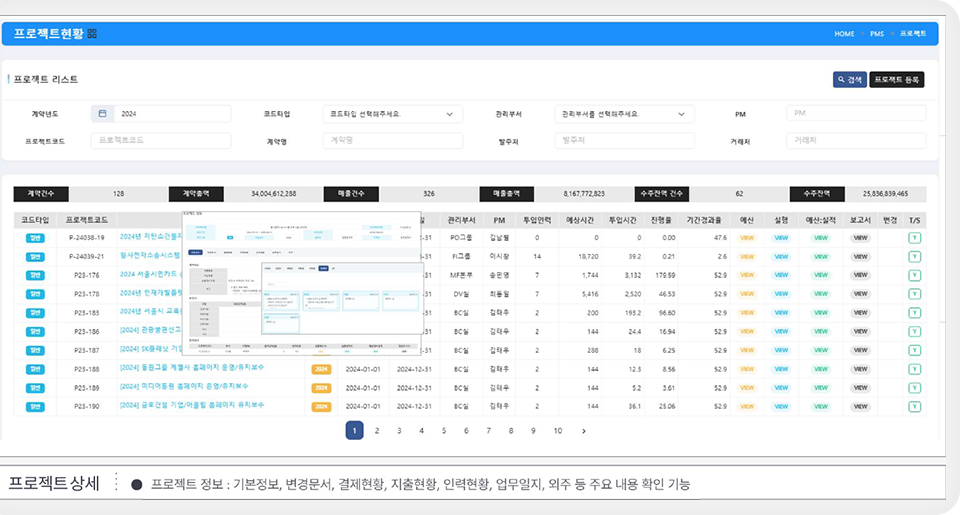Image resolution: width=960 pixels, height=515 pixels.
Task: Click the 프로젝트 등록 button
Action: click(x=896, y=80)
